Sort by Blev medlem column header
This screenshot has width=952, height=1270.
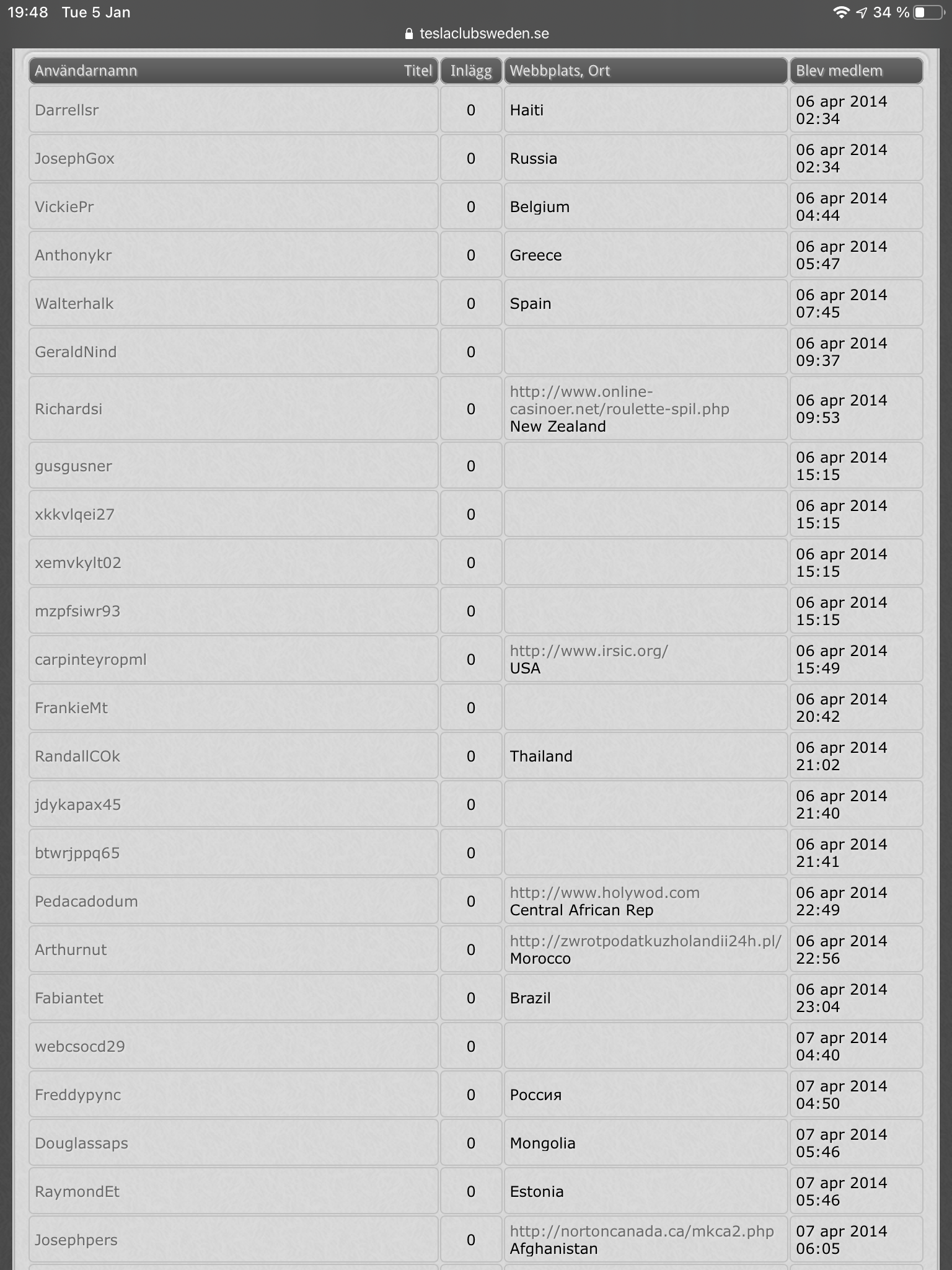point(839,71)
